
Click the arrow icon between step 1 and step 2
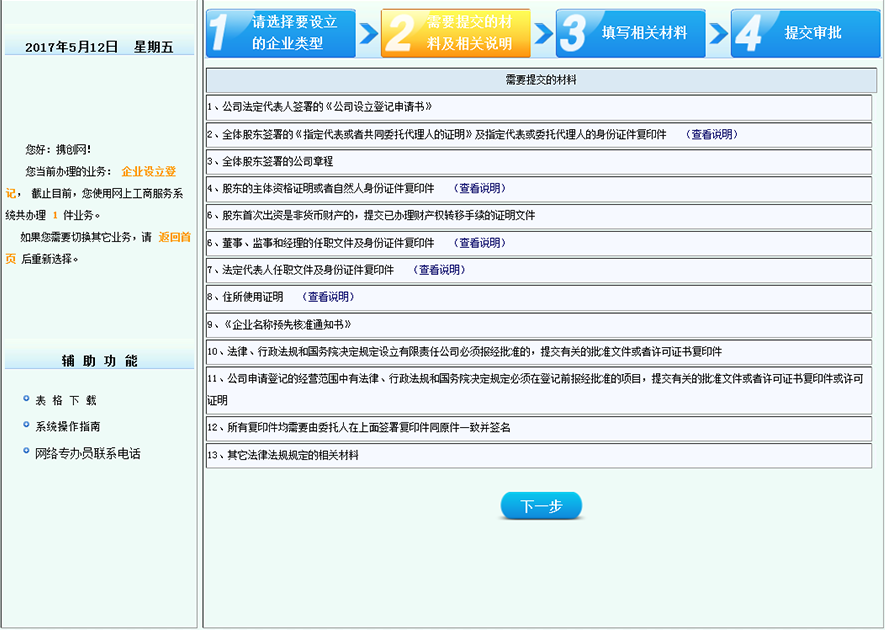pos(369,32)
